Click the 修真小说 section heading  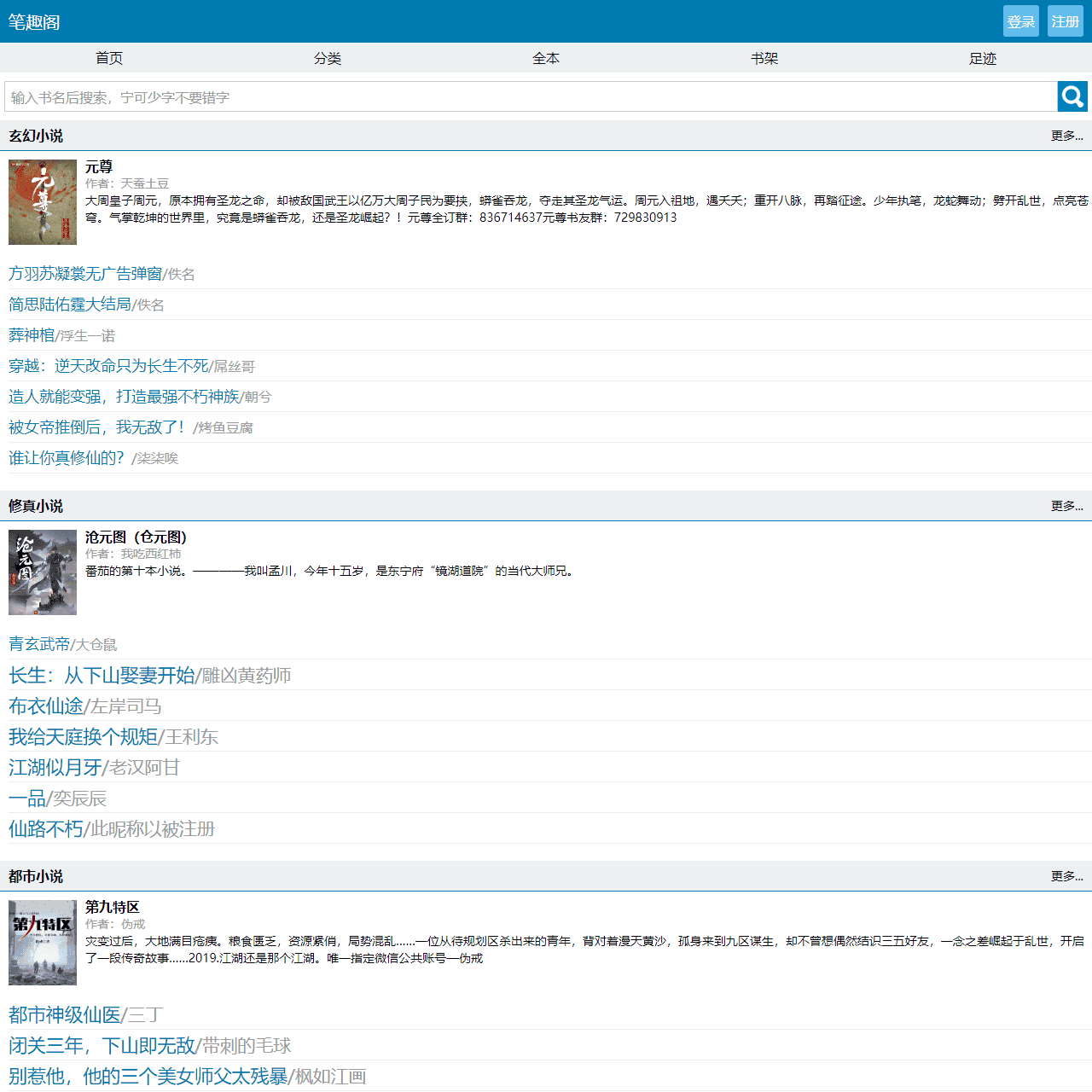[36, 506]
